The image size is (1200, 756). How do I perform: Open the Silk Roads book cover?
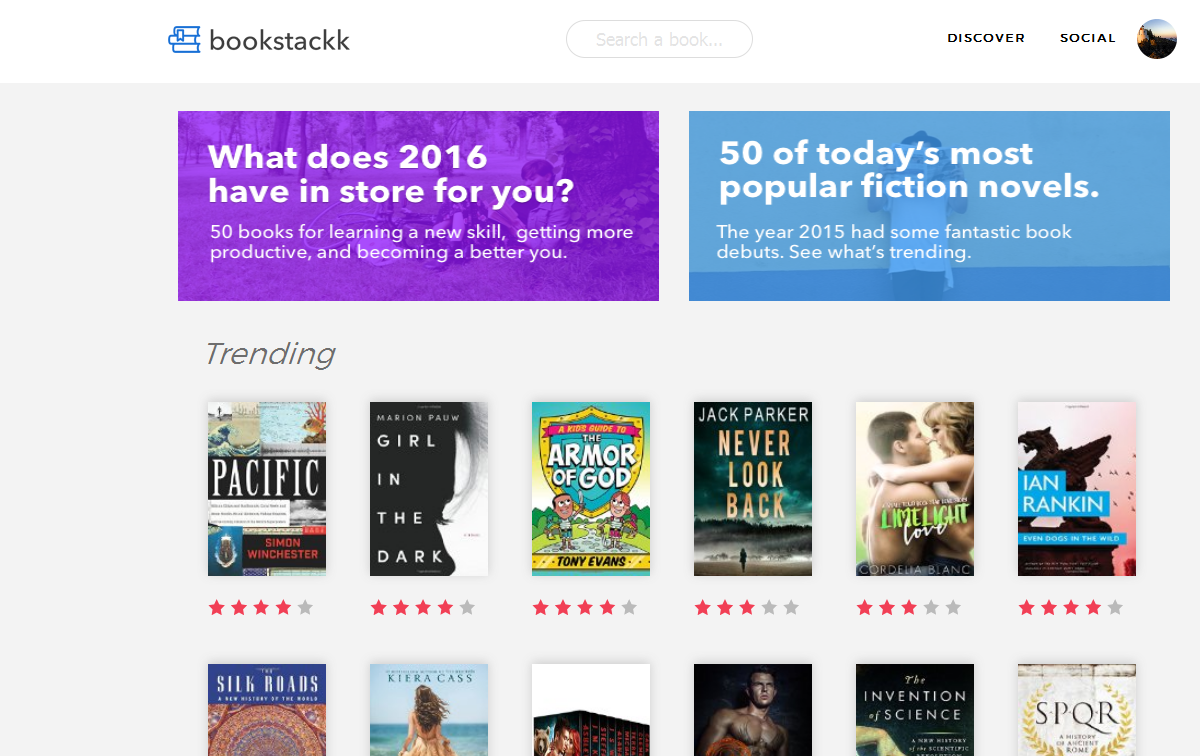[267, 710]
